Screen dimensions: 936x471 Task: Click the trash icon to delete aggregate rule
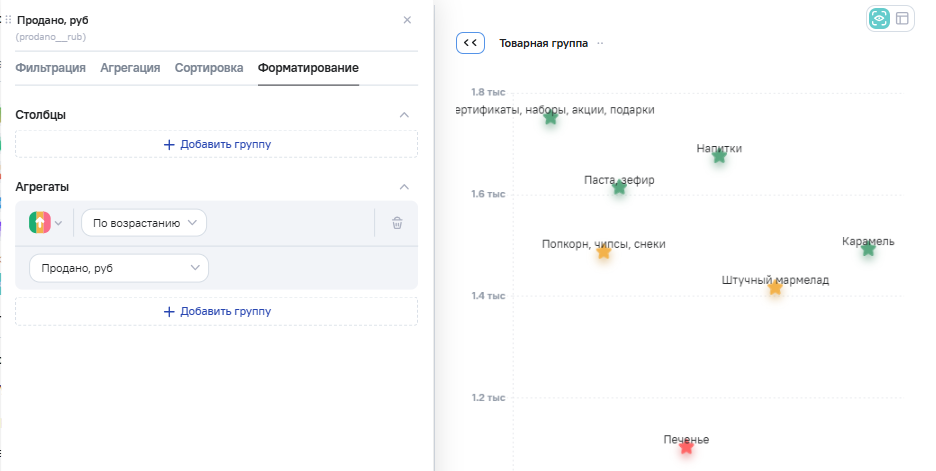click(397, 223)
